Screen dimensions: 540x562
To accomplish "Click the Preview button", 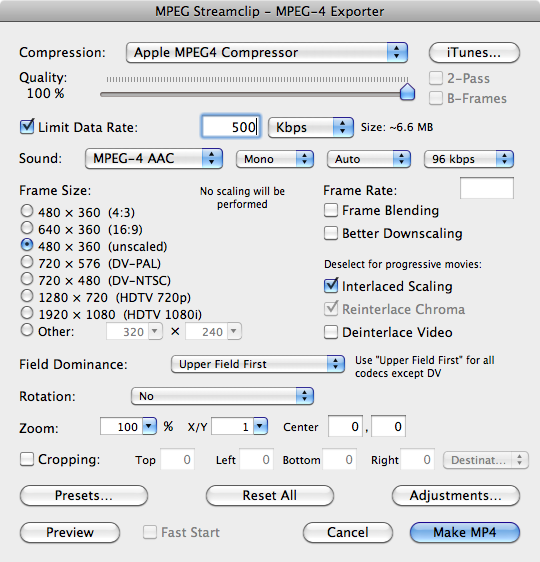I will [x=70, y=532].
